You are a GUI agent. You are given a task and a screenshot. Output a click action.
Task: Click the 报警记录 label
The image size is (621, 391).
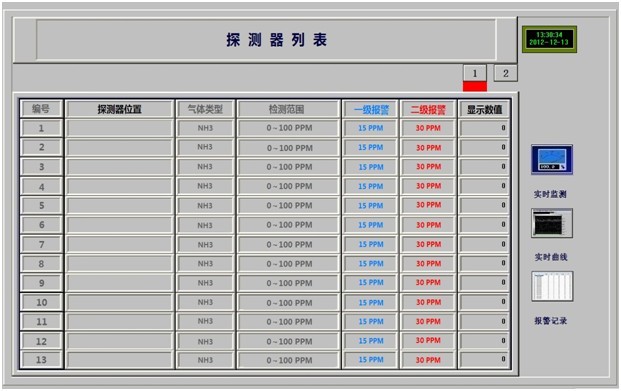(x=551, y=320)
